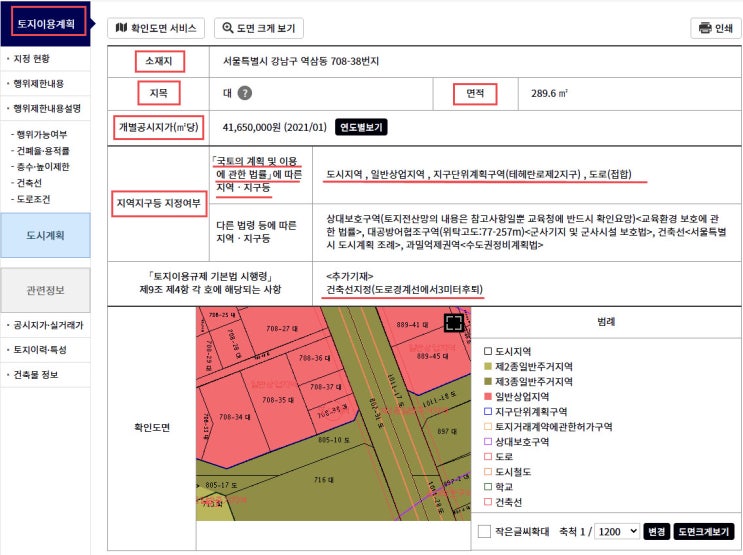Open 행위제한내용 menu item
The width and height of the screenshot is (743, 555).
point(45,83)
